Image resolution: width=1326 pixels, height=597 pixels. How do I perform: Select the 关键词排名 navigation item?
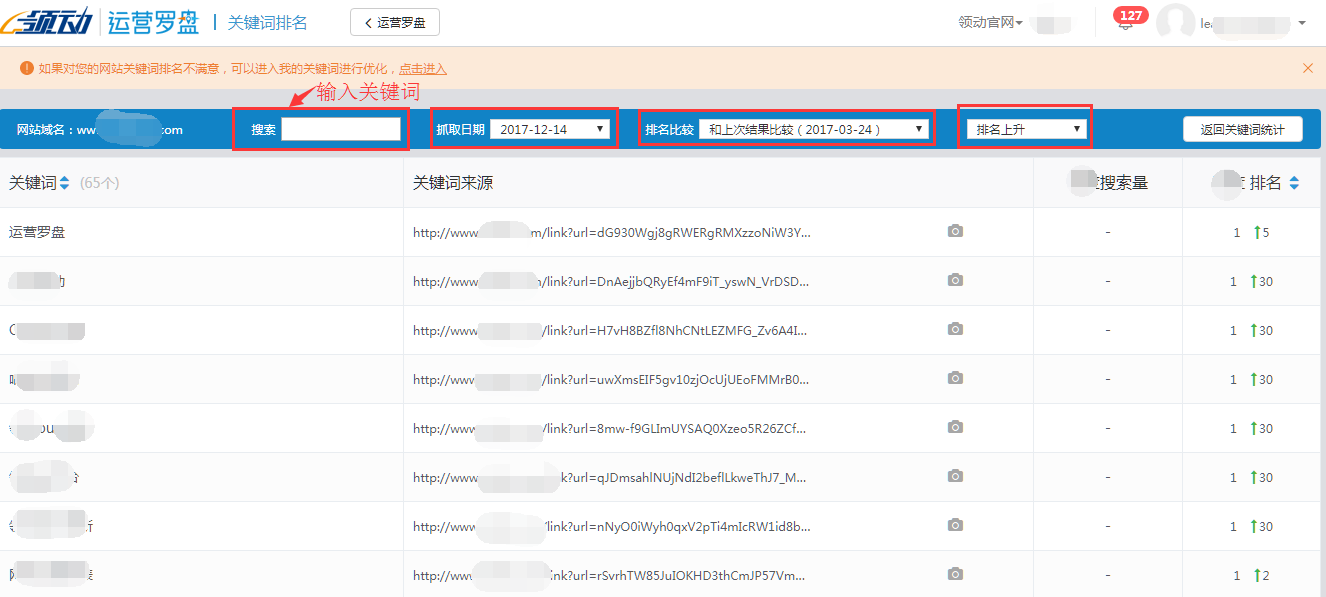click(x=266, y=21)
